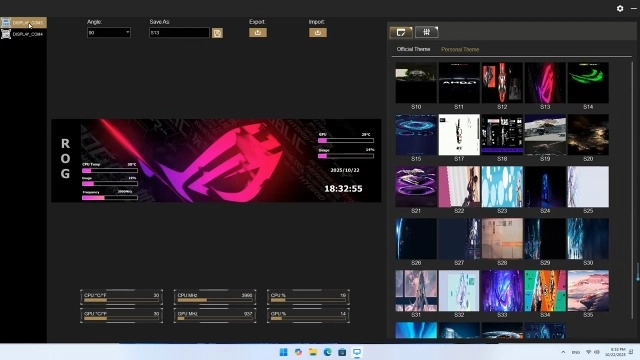The image size is (640, 360).
Task: Click the 18:32:55 clock in preview
Action: pos(343,189)
